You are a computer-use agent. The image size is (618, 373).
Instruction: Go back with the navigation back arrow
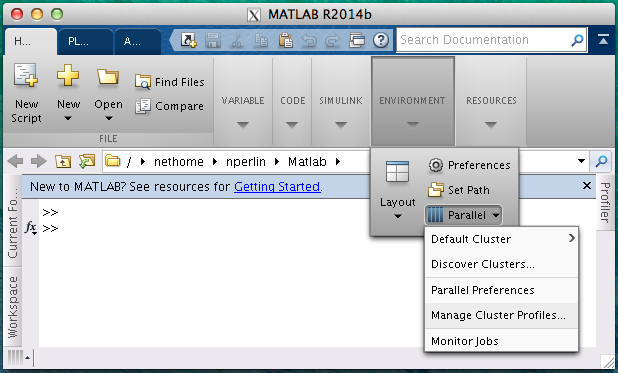click(15, 161)
